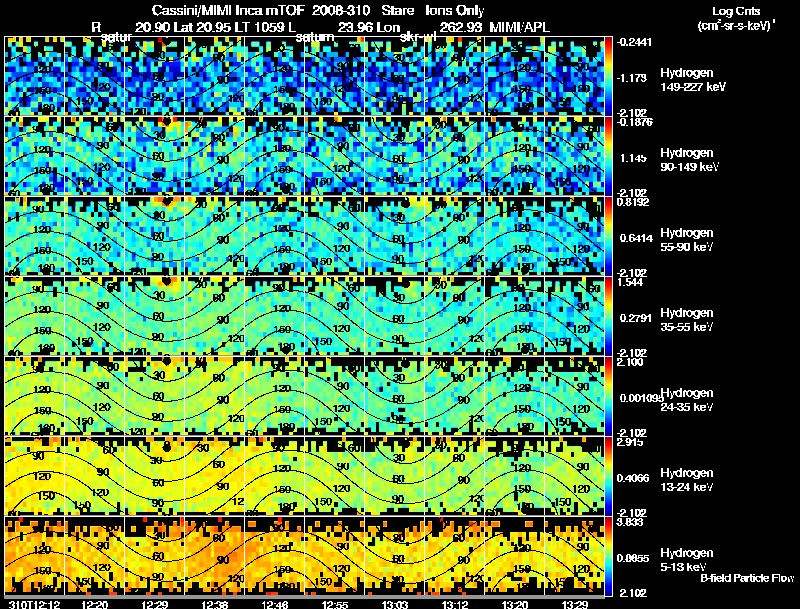
Task: Click the colorbar beside Hydrogen 90-149 keV
Action: 608,156
